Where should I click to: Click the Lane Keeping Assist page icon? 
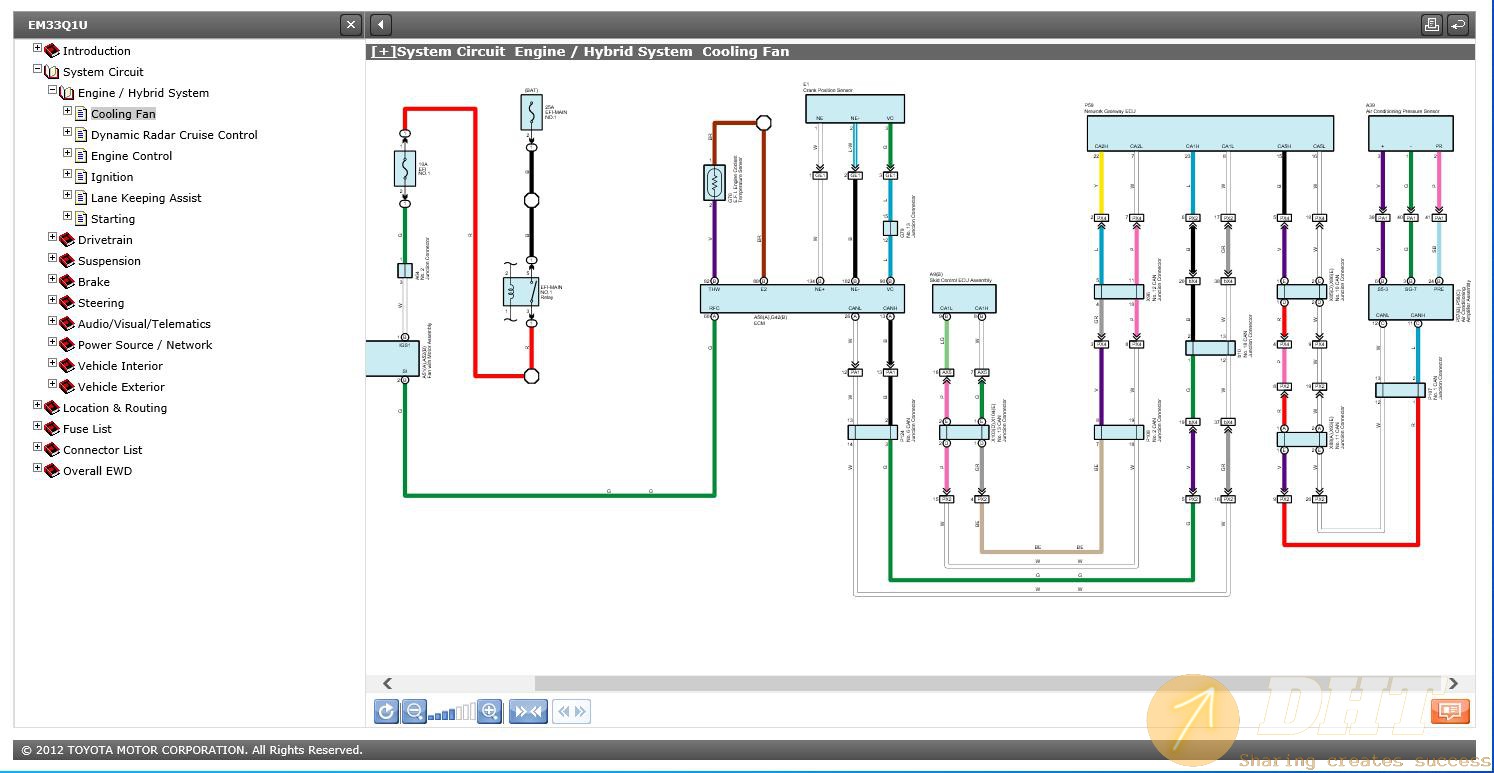pyautogui.click(x=81, y=198)
